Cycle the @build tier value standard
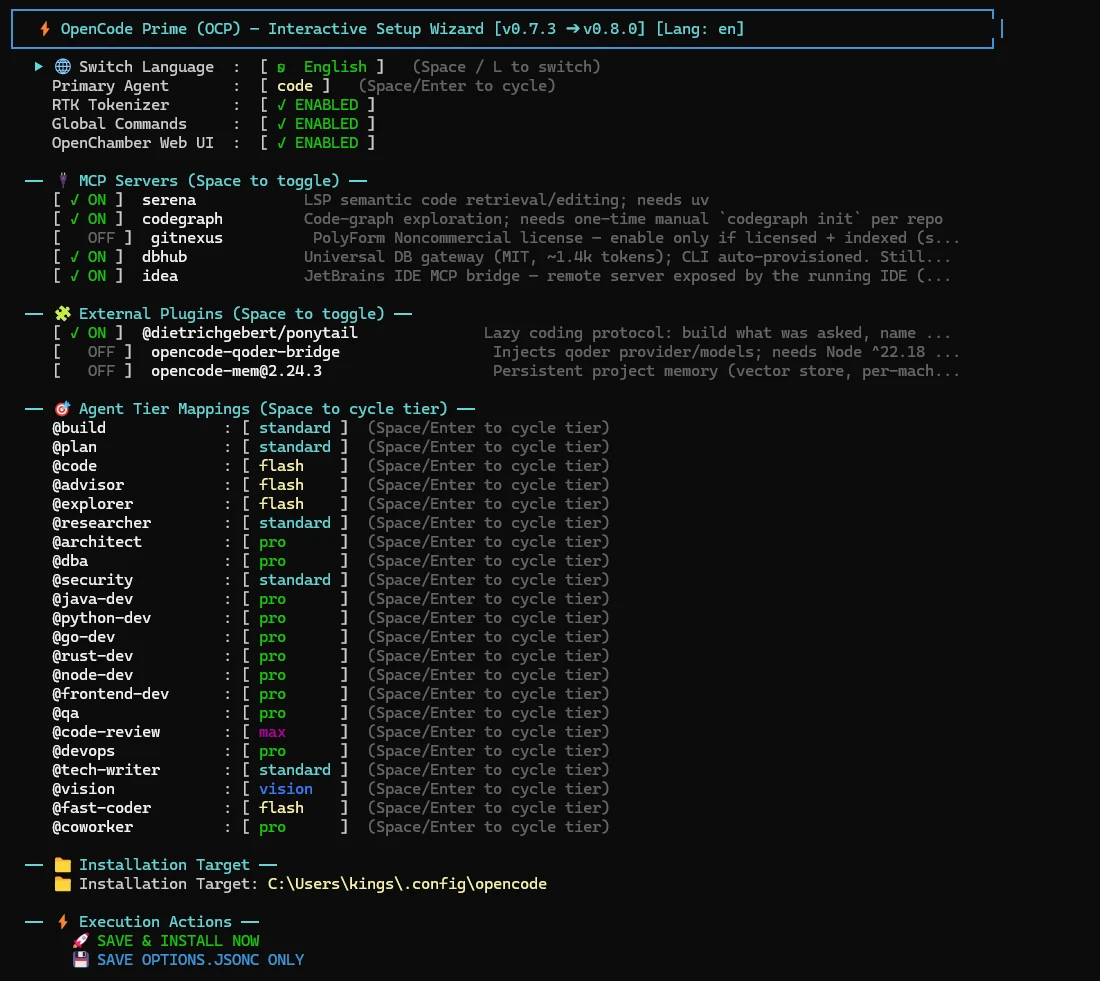The width and height of the screenshot is (1100, 981). click(295, 428)
